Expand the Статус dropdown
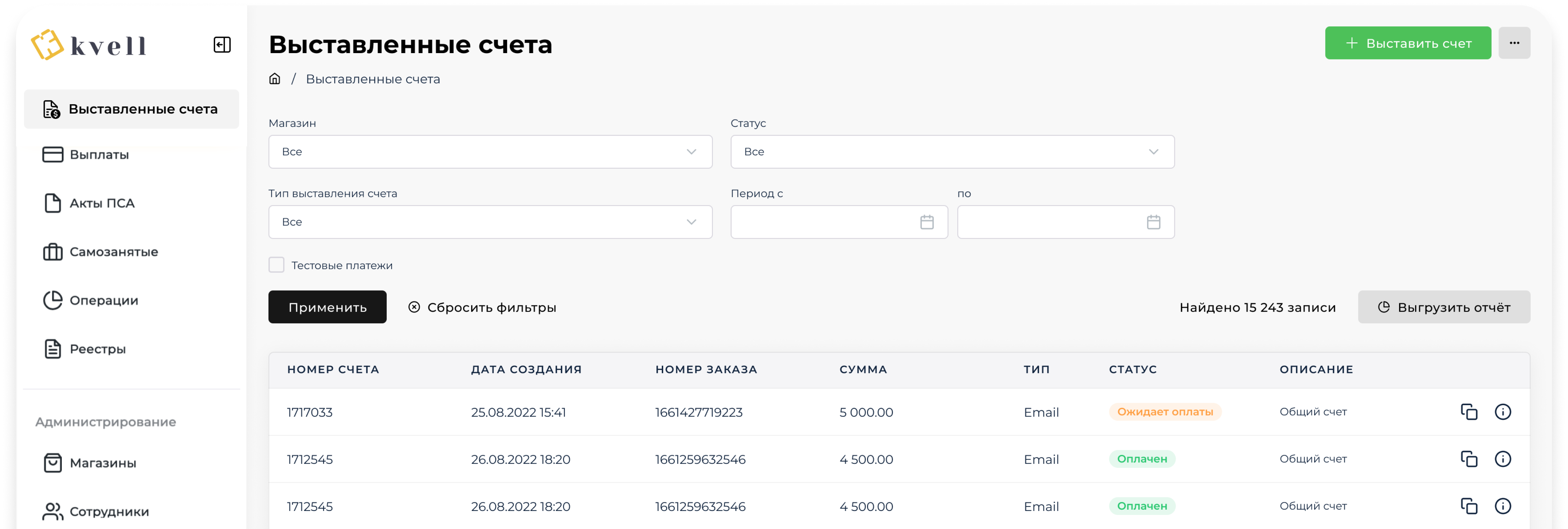 pos(952,152)
